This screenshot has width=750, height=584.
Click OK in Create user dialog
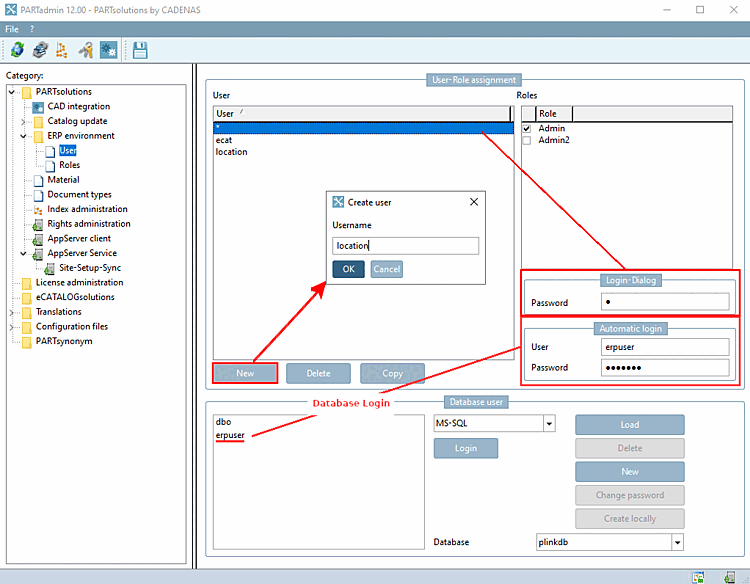pos(349,269)
